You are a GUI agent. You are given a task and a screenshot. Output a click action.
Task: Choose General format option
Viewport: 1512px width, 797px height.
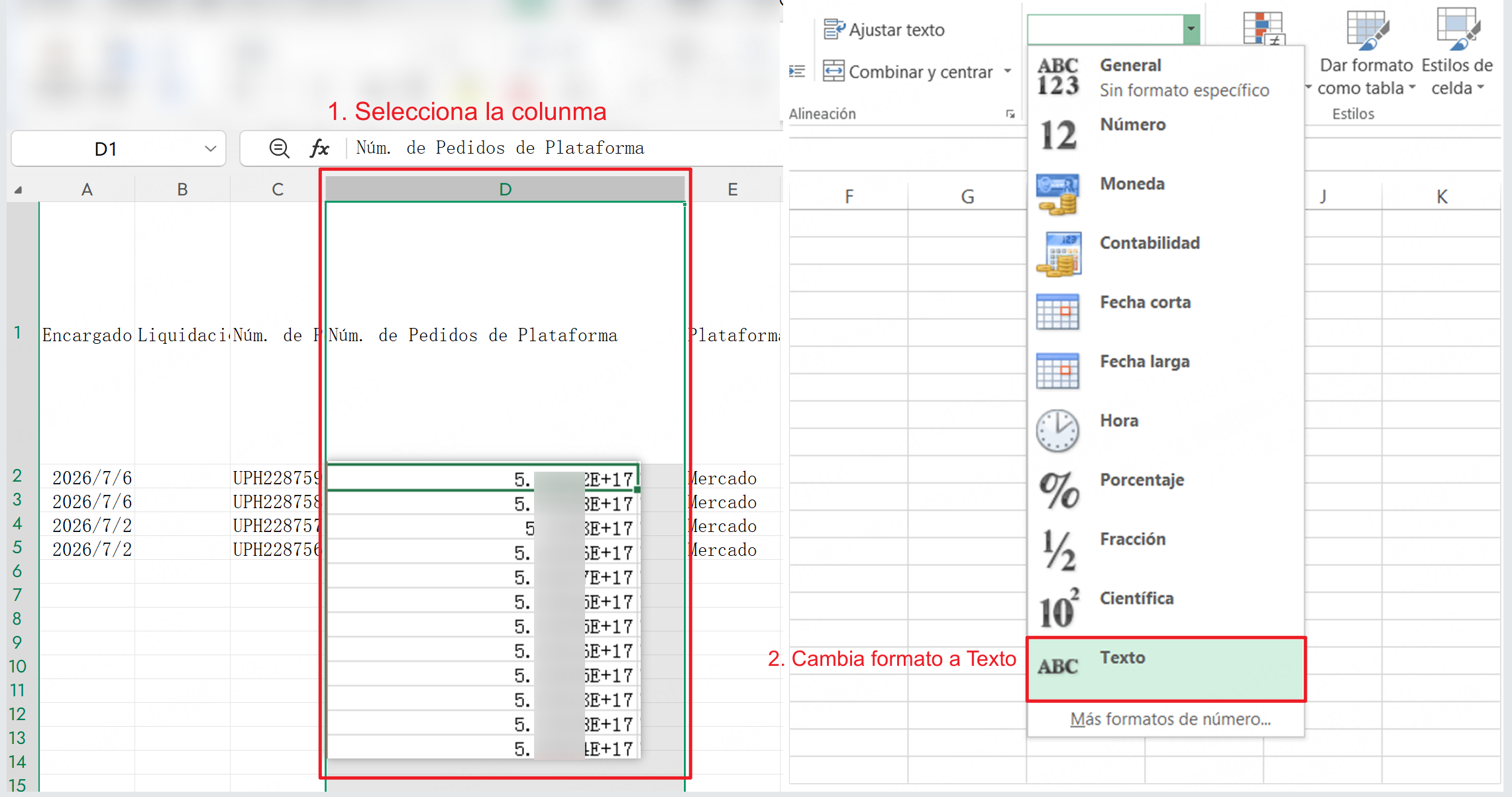coord(1166,77)
